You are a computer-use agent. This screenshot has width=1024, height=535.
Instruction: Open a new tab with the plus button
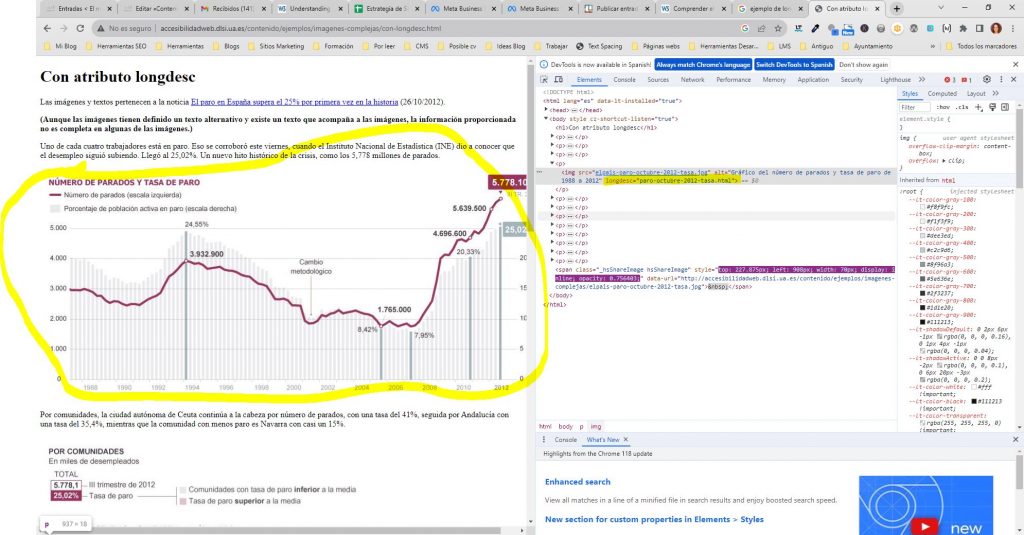click(897, 8)
